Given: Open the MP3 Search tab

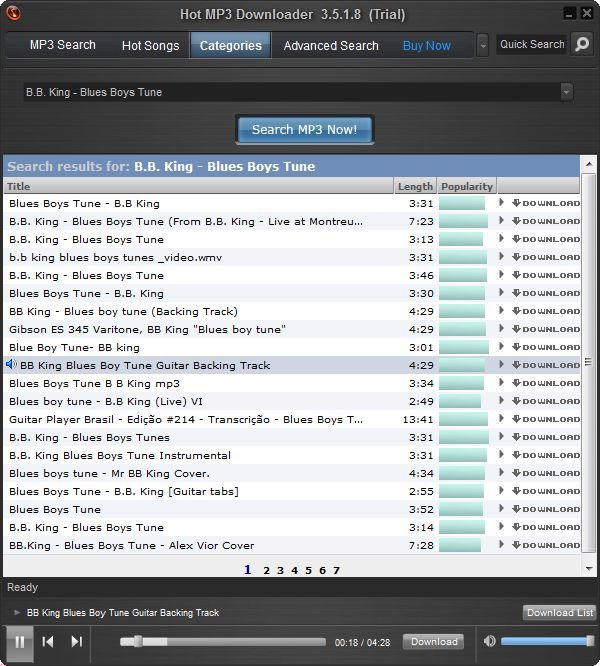Looking at the screenshot, I should tap(62, 45).
